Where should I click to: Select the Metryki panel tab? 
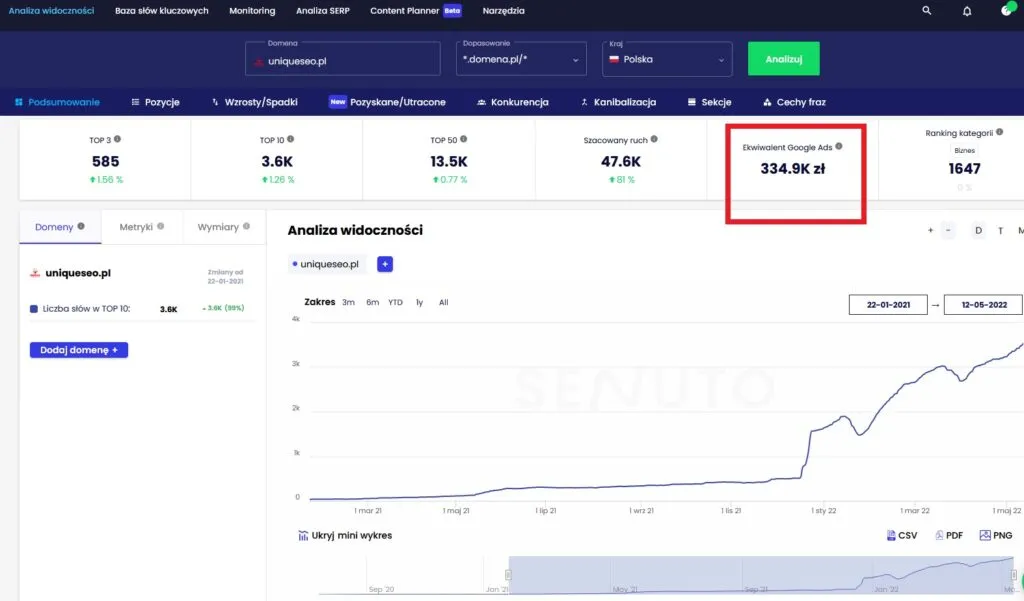coord(142,227)
